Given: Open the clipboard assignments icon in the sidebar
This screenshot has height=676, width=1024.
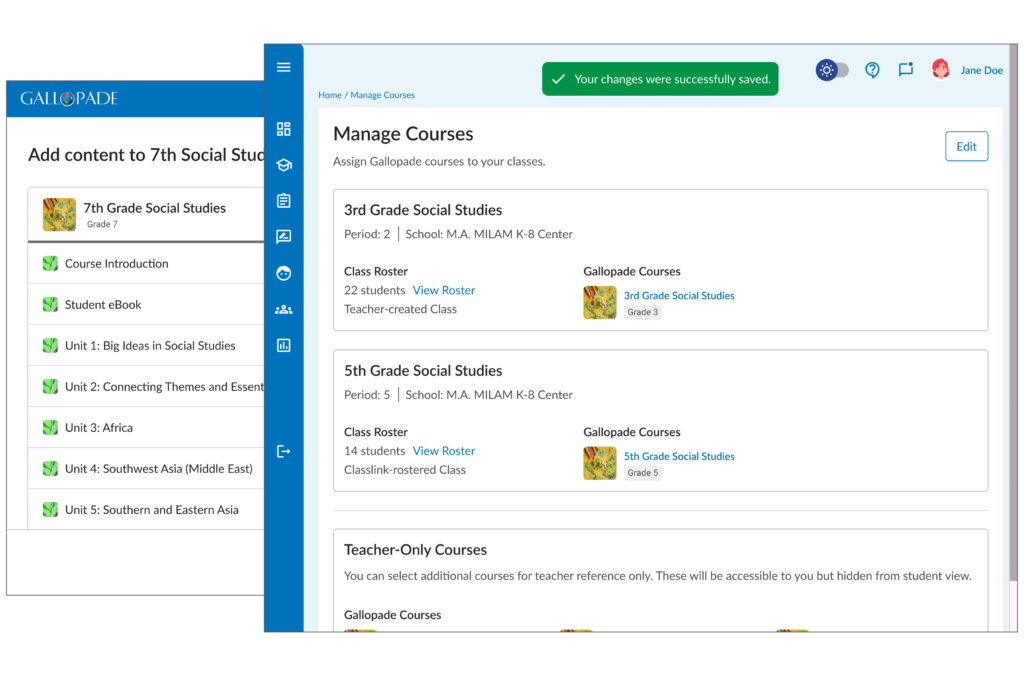Looking at the screenshot, I should (x=283, y=201).
